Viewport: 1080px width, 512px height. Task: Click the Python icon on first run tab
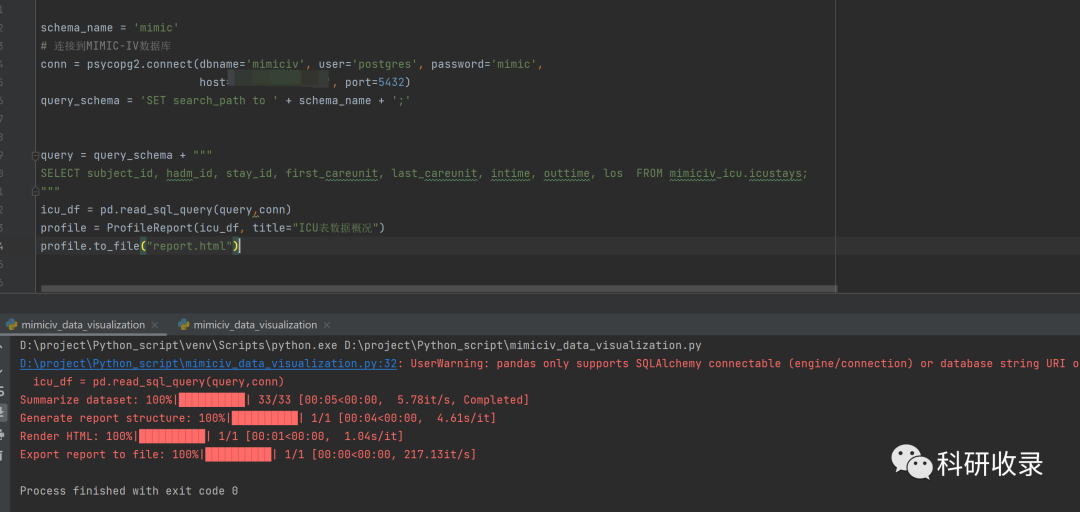tap(12, 325)
